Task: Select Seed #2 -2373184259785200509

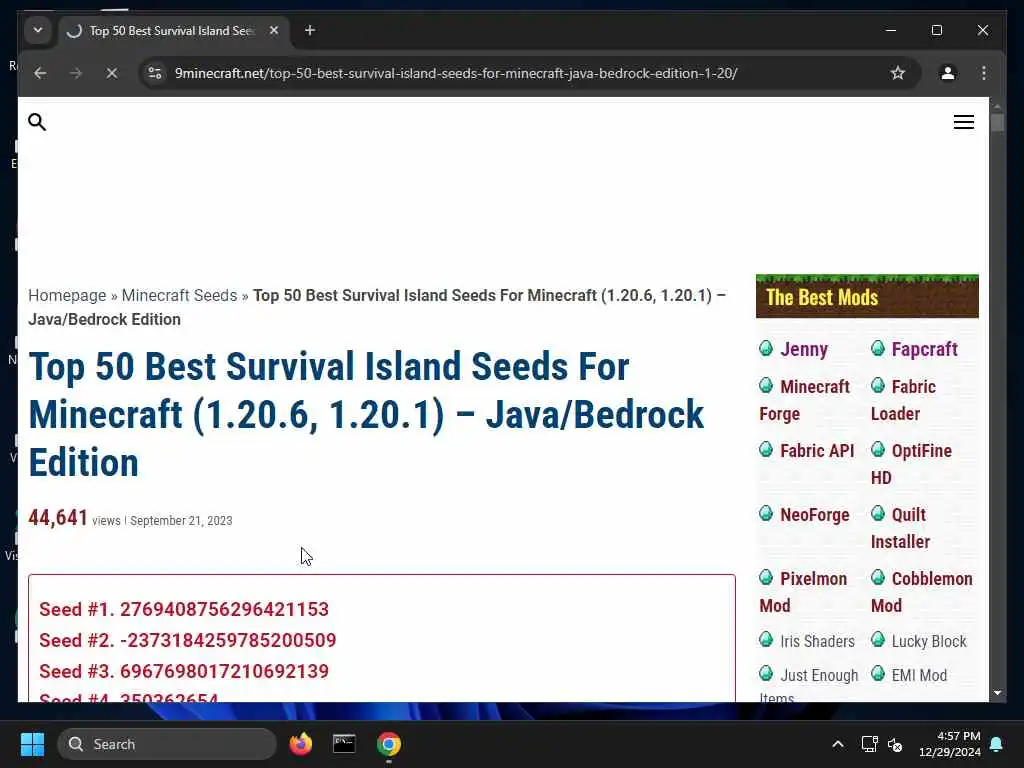Action: click(x=187, y=640)
